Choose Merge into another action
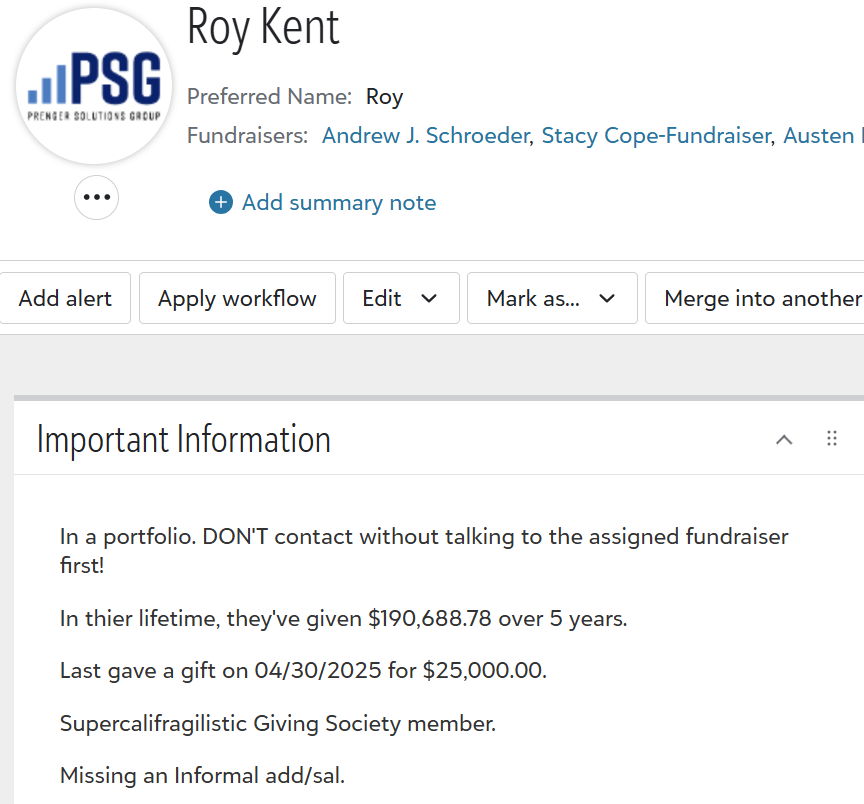The height and width of the screenshot is (804, 864). point(762,298)
